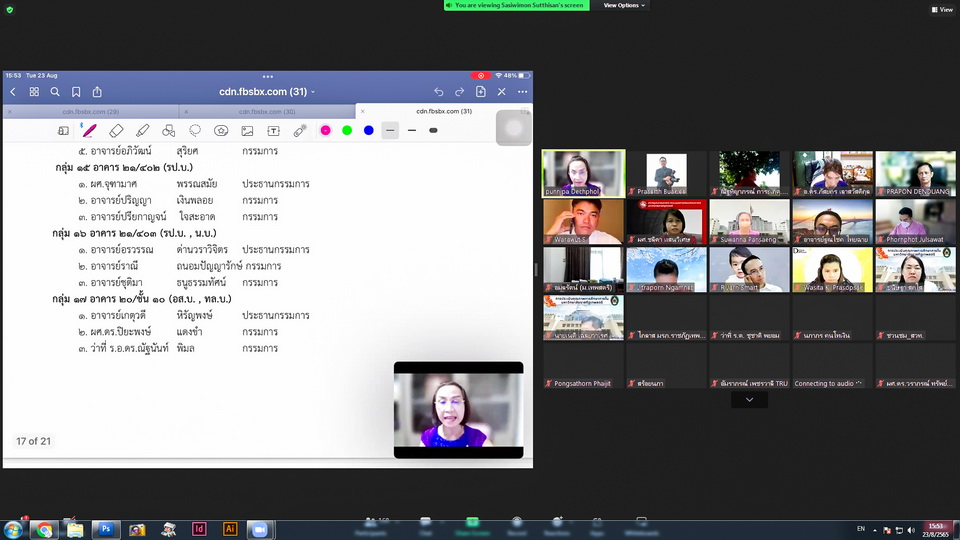Show hidden system tray icons arrow
Image resolution: width=960 pixels, height=540 pixels.
click(874, 530)
